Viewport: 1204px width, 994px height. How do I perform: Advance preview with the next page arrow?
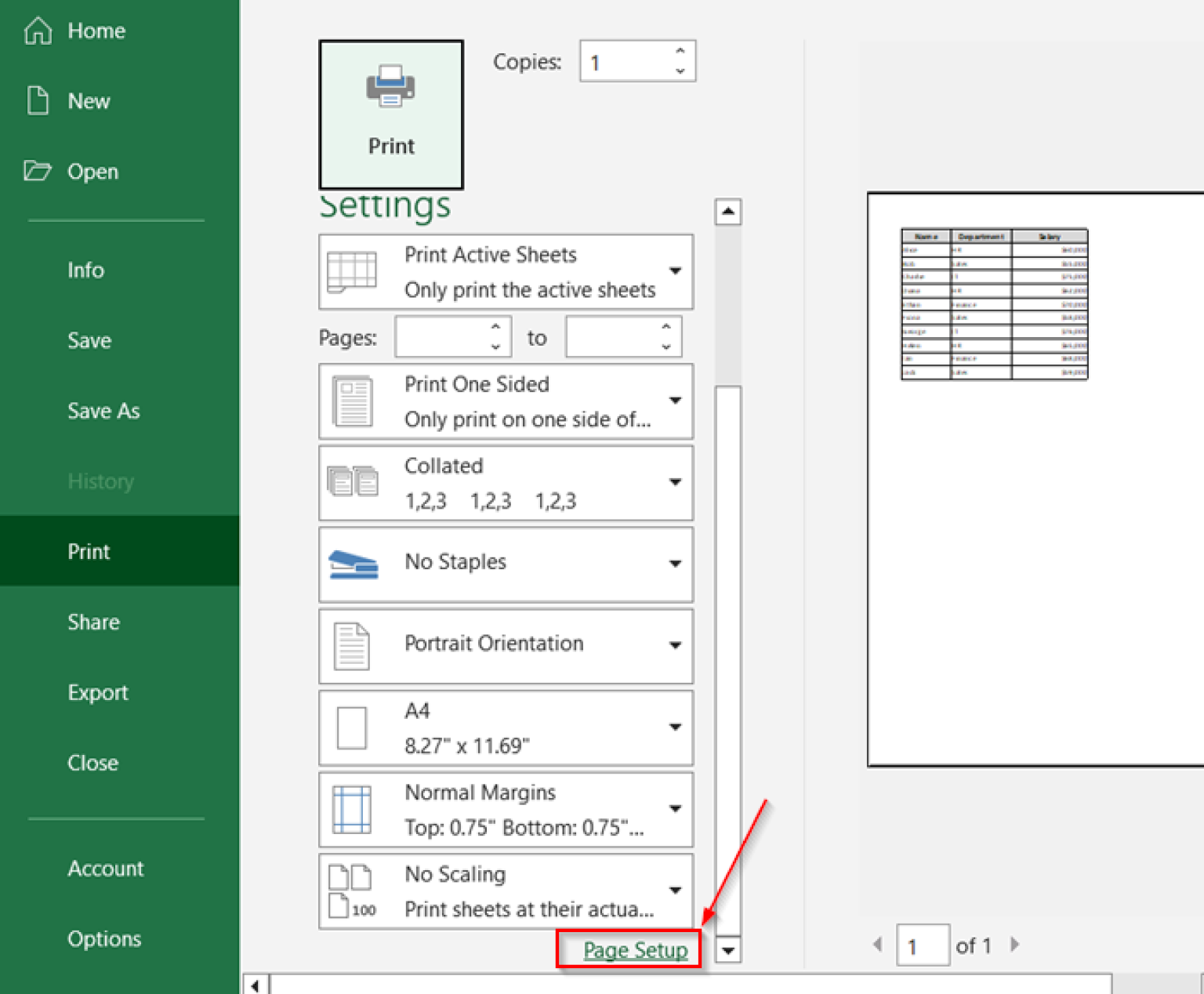tap(1015, 945)
